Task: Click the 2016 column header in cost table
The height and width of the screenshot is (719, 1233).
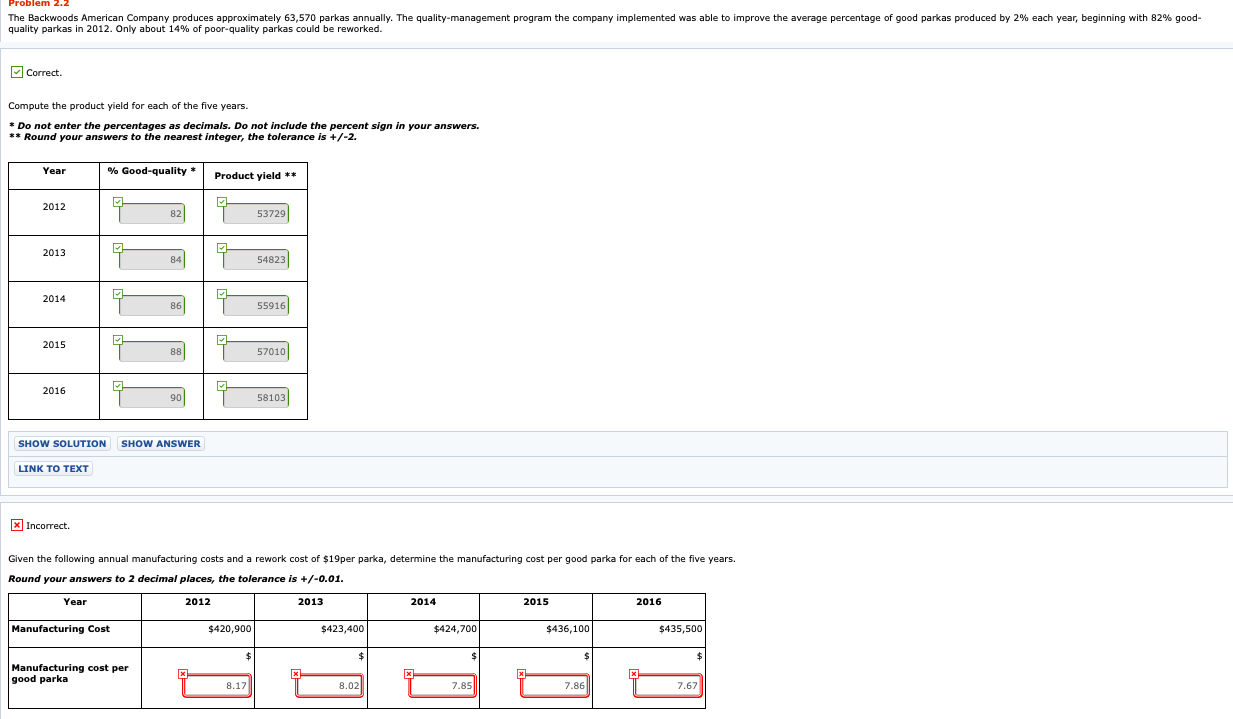Action: pyautogui.click(x=648, y=602)
